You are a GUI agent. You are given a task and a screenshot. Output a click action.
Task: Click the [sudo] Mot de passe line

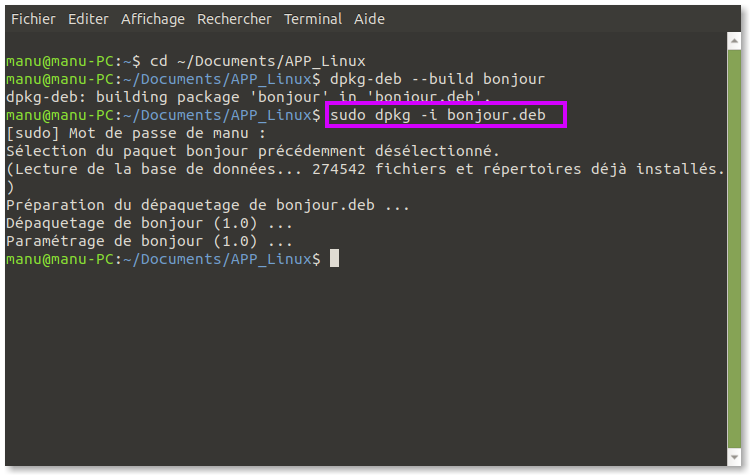click(x=136, y=133)
